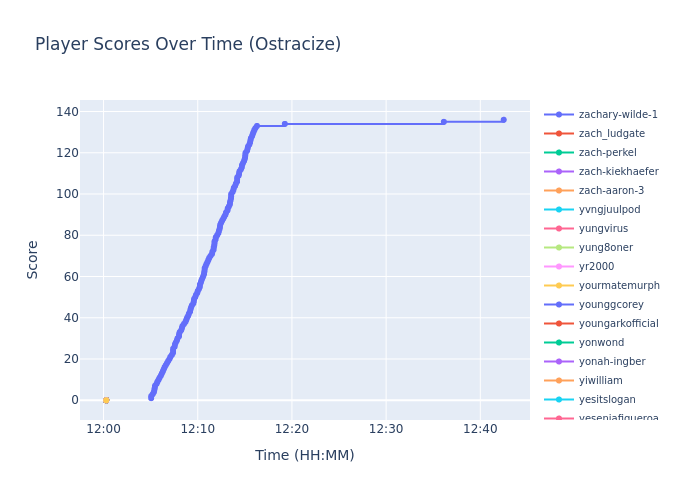The image size is (700, 500).
Task: Select the youngarkofficial legend label
Action: pos(618,324)
